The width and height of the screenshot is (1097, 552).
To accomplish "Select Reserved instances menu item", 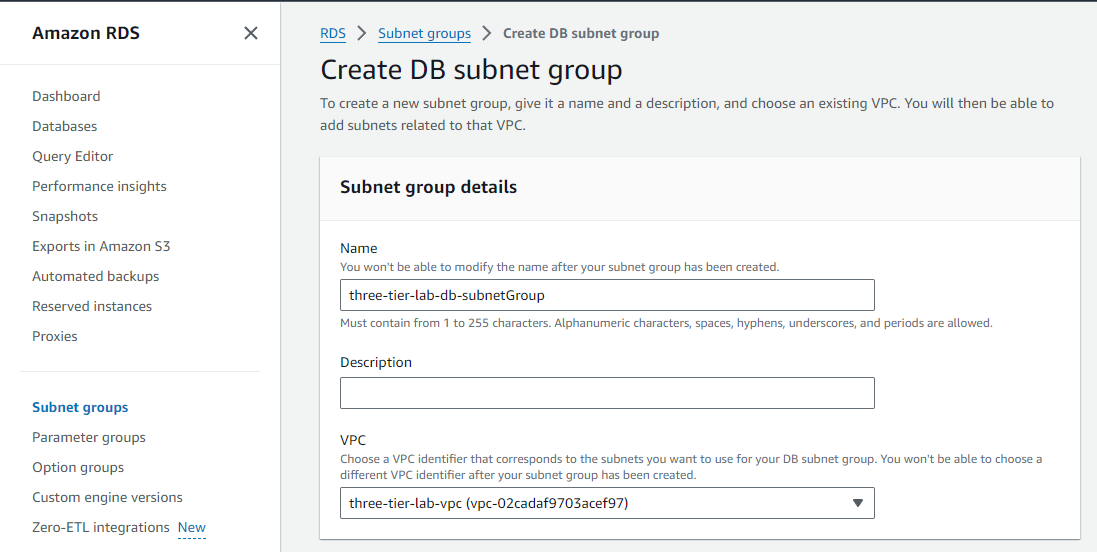I will point(92,306).
